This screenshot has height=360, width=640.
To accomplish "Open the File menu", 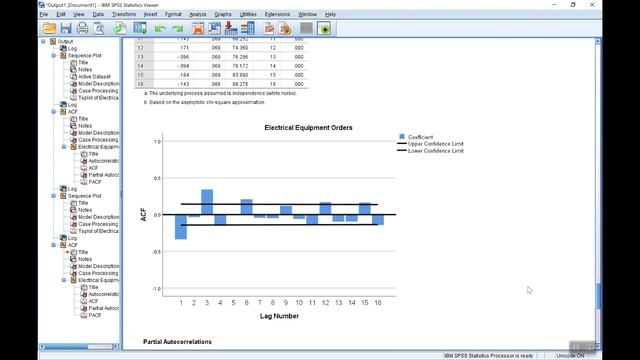I will (x=44, y=14).
